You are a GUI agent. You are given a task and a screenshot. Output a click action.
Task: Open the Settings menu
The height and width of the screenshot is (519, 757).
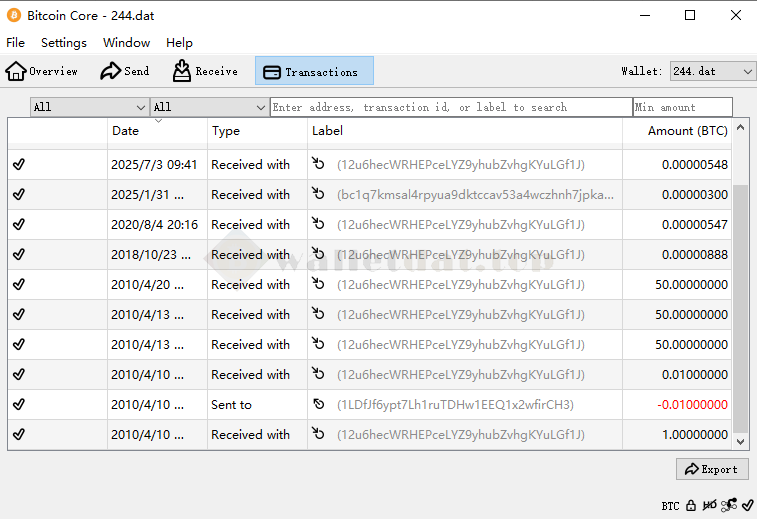click(64, 43)
